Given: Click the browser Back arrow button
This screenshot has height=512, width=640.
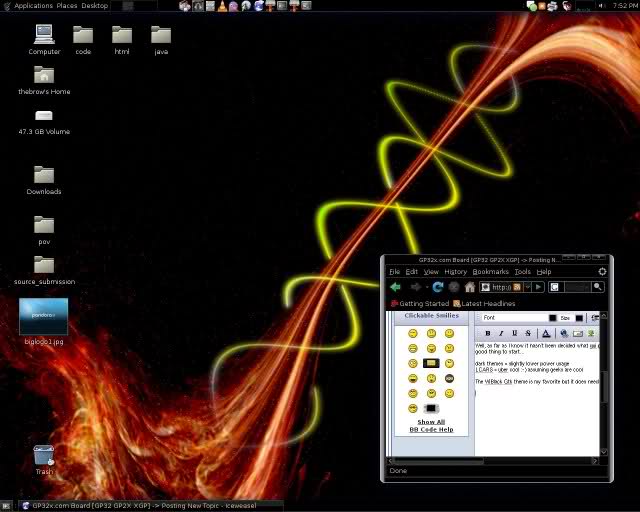Looking at the screenshot, I should (396, 287).
